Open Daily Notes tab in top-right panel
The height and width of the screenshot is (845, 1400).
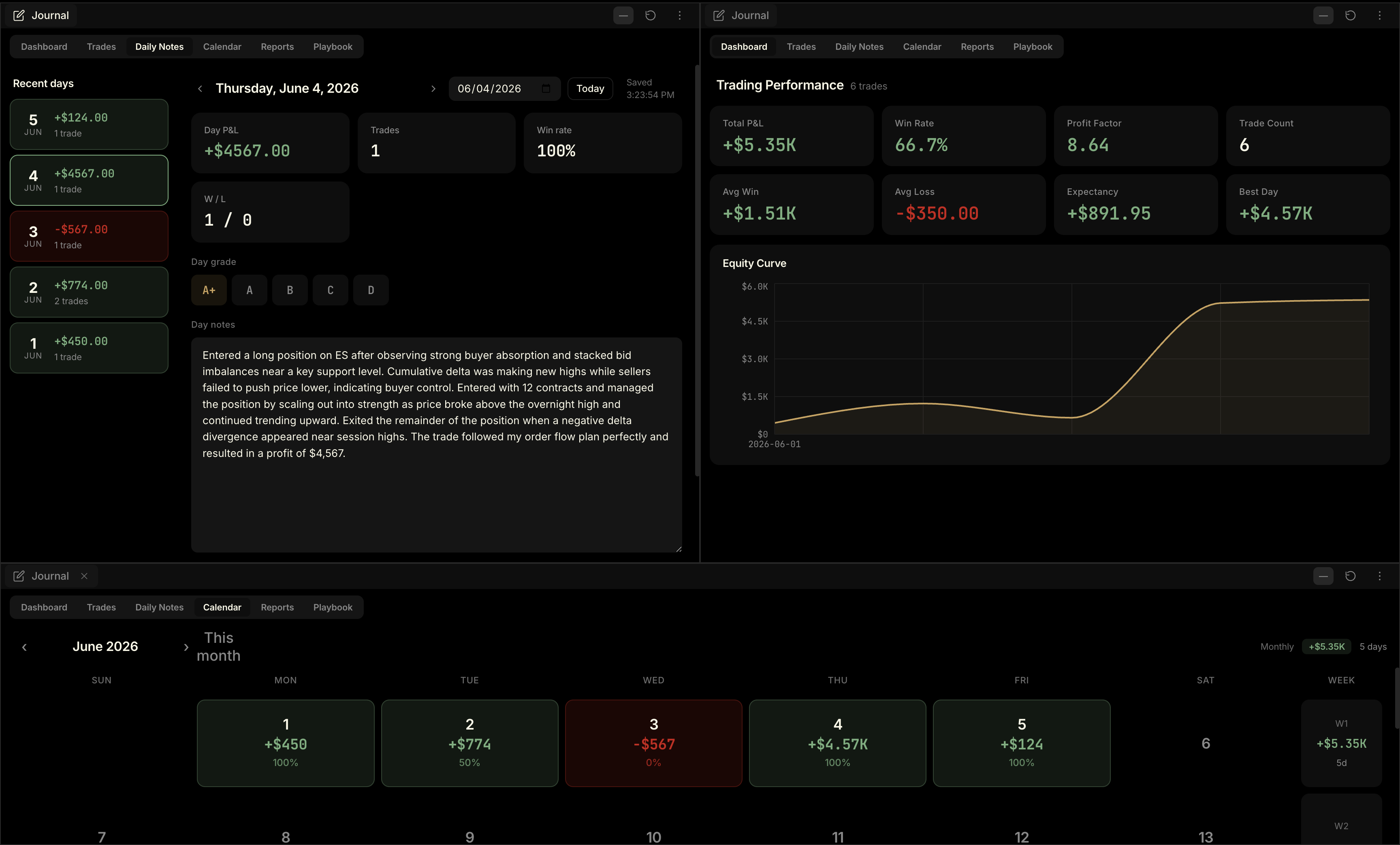click(859, 47)
